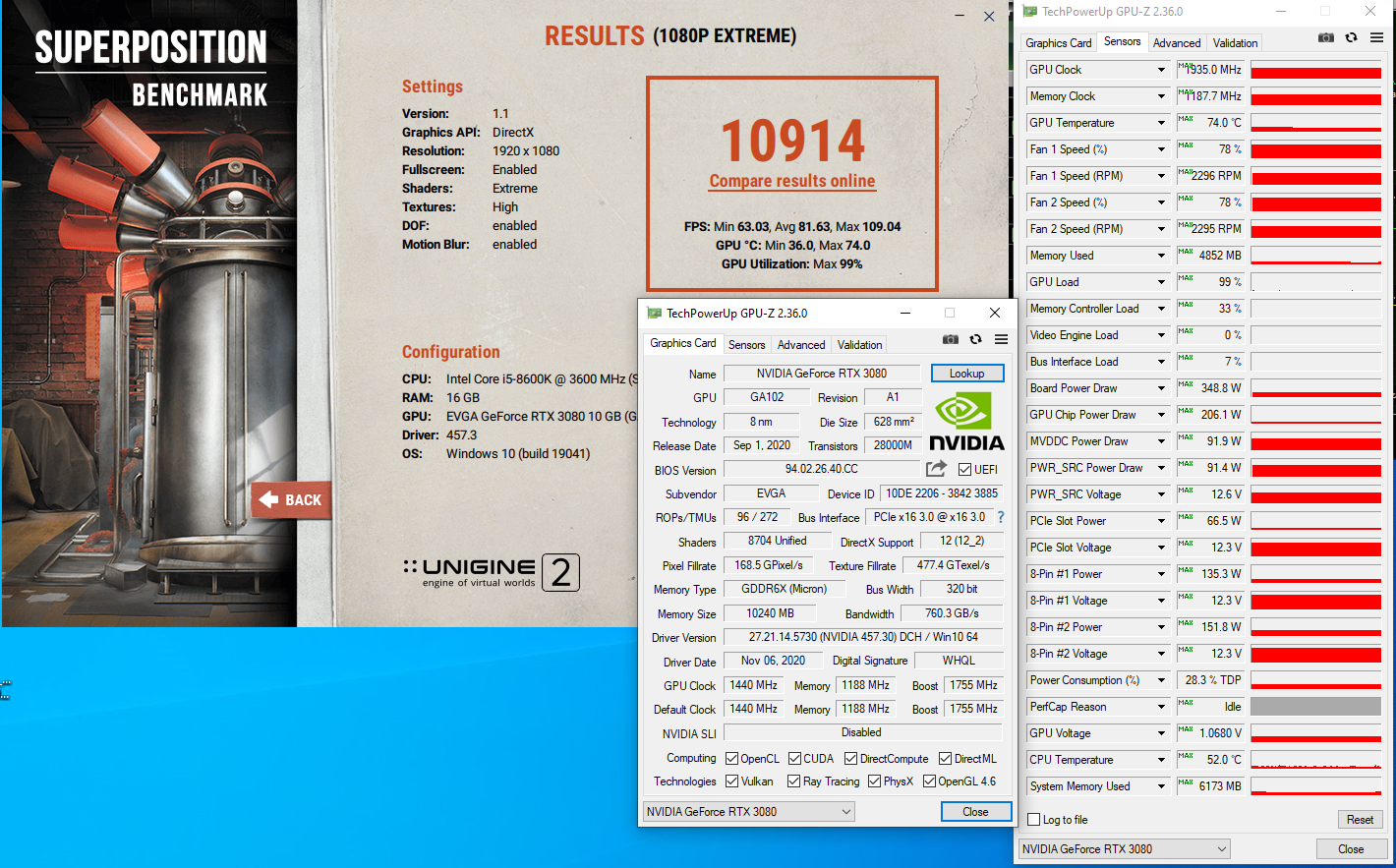Click the GPU Clock red sensor graph

1315,70
